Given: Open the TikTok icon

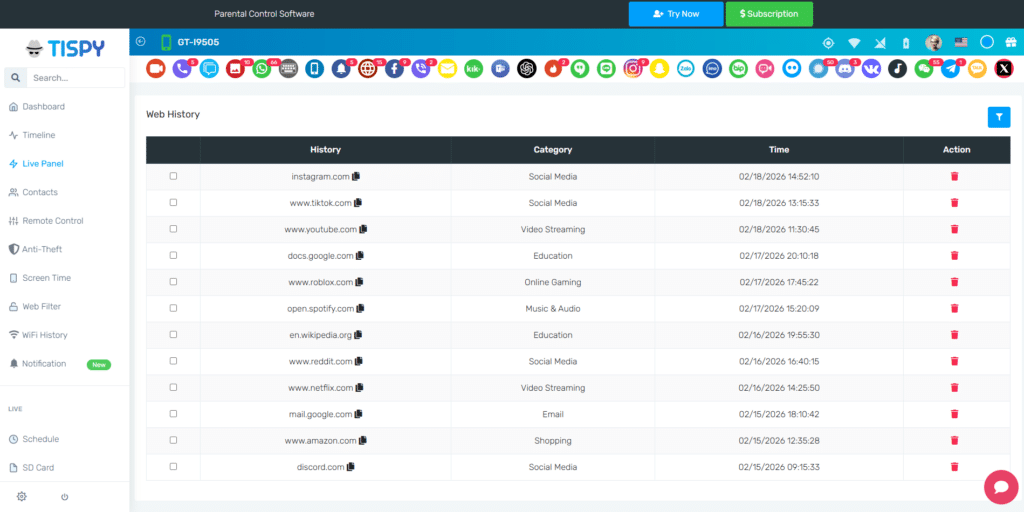Looking at the screenshot, I should tap(898, 68).
